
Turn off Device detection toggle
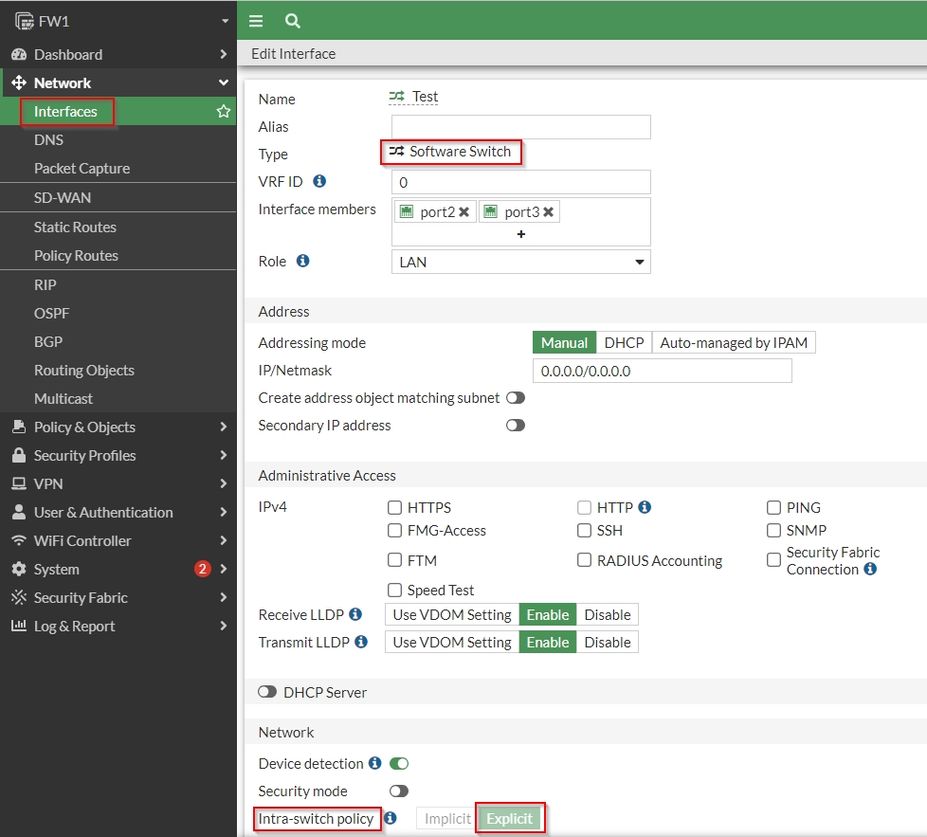click(399, 763)
